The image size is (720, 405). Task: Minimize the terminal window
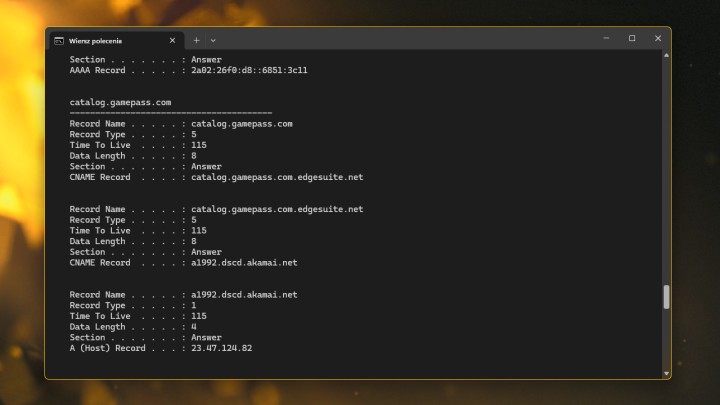point(606,38)
